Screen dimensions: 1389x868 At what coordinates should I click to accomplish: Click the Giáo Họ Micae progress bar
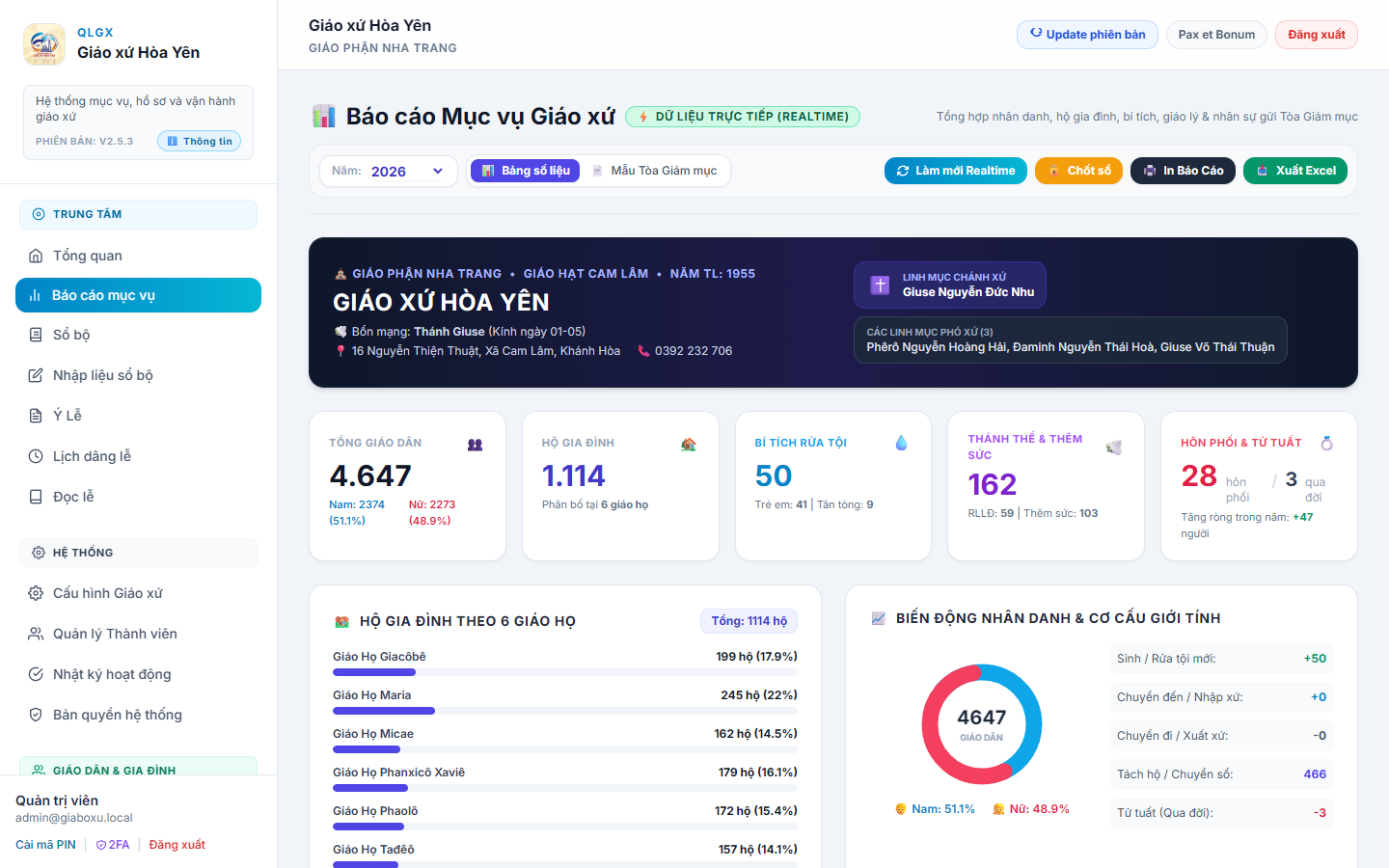click(565, 749)
